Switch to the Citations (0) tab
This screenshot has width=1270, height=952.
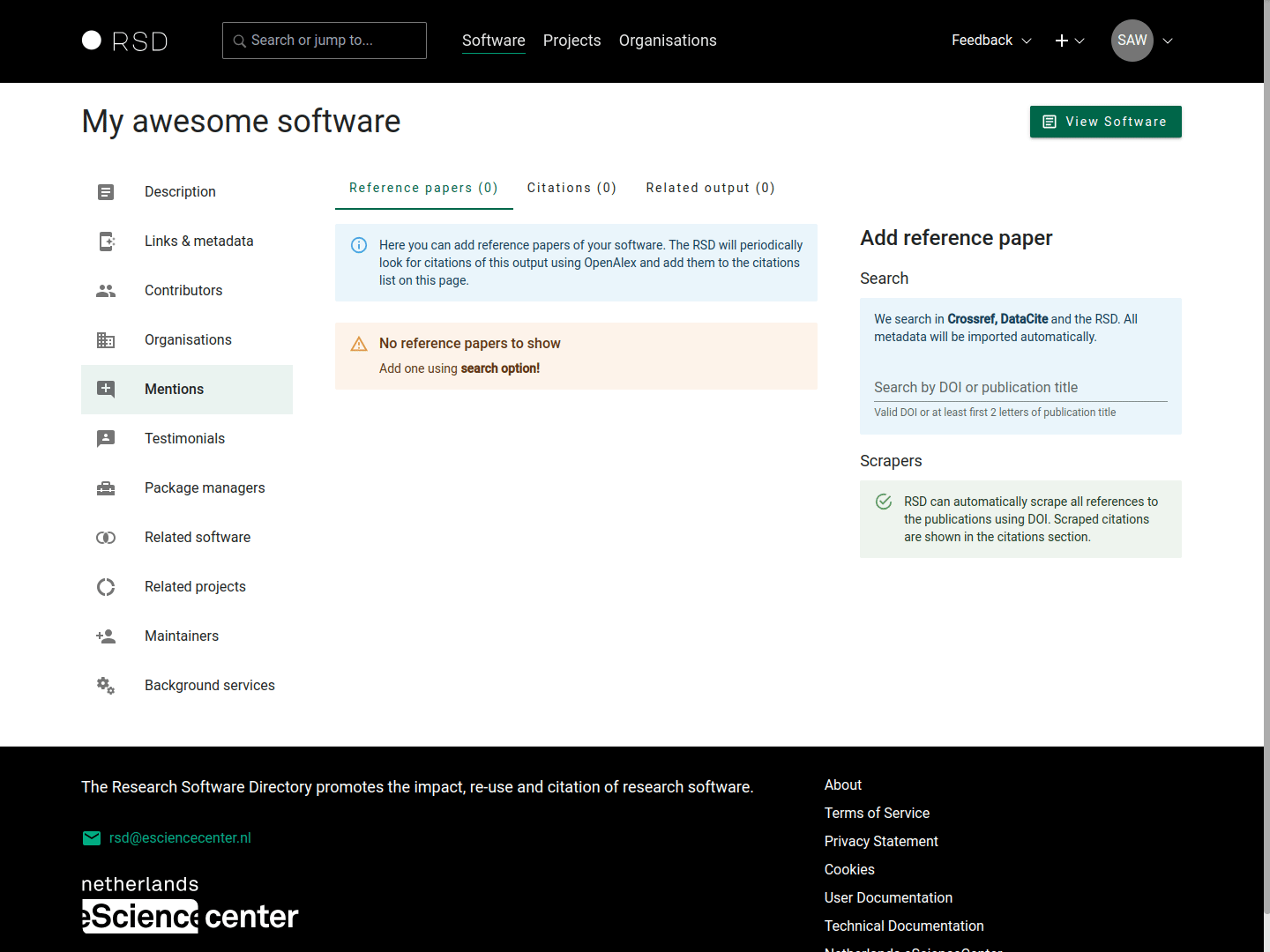(571, 188)
